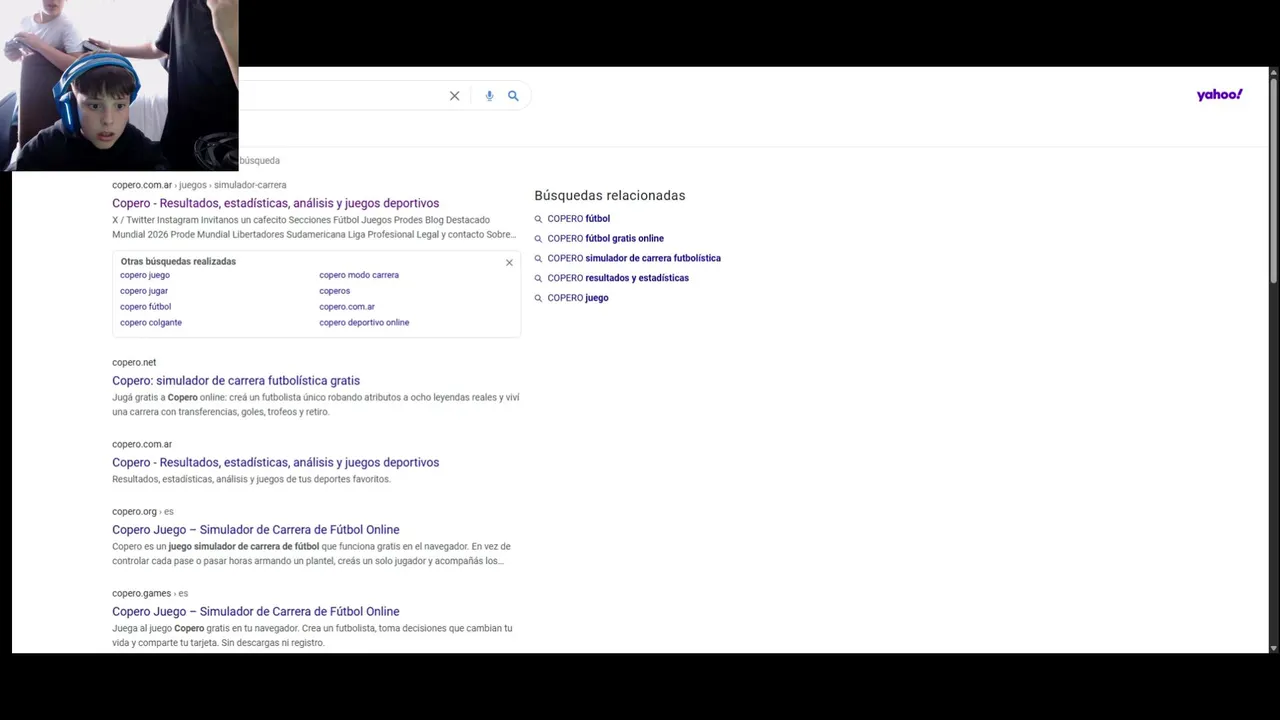Select the "copero deportivo online" suggestion

(x=364, y=323)
